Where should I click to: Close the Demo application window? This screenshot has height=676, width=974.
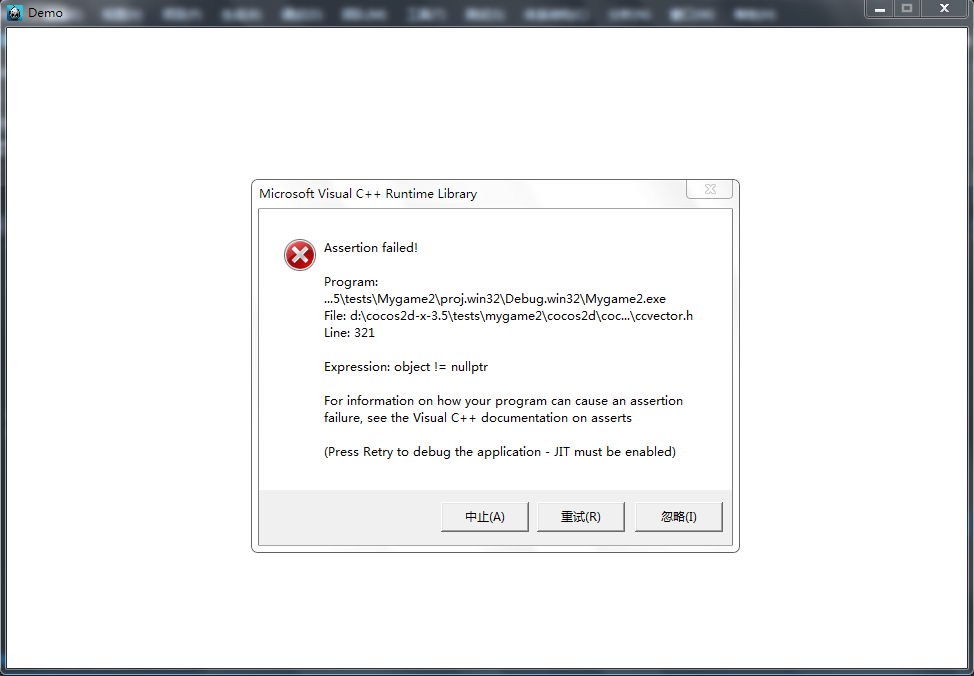coord(944,9)
